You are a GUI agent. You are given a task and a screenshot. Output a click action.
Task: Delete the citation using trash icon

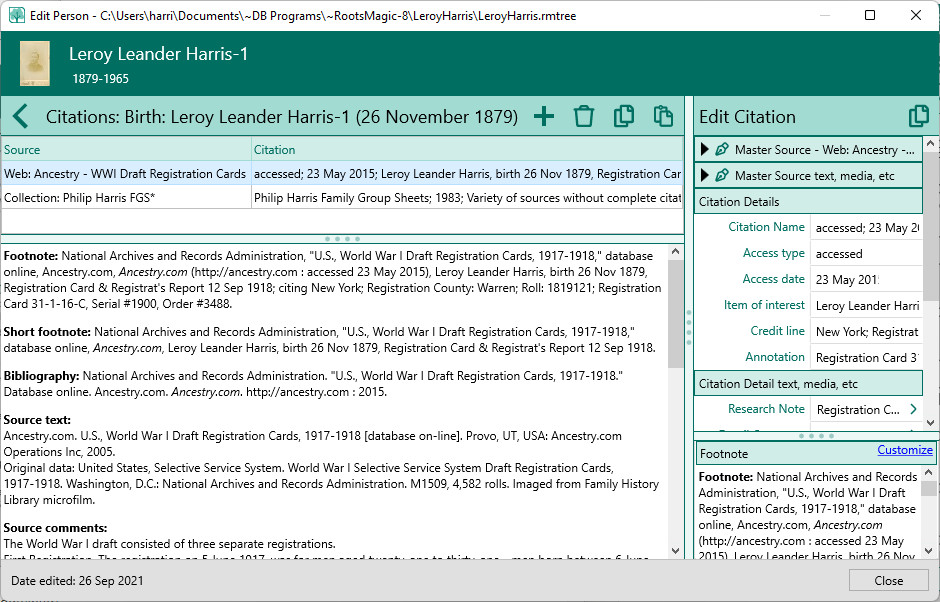point(584,117)
